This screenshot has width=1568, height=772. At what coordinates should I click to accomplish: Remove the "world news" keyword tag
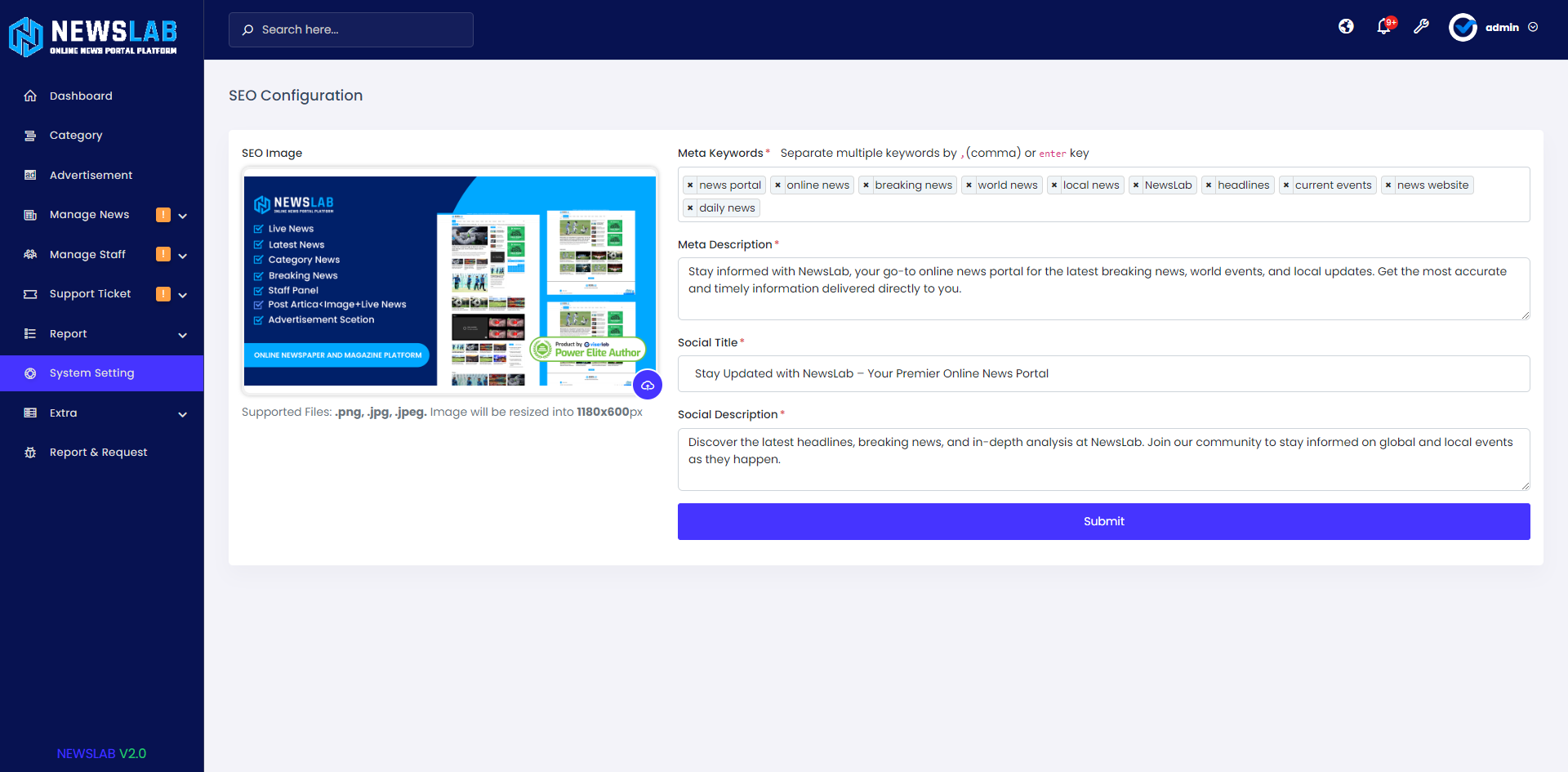pyautogui.click(x=971, y=185)
